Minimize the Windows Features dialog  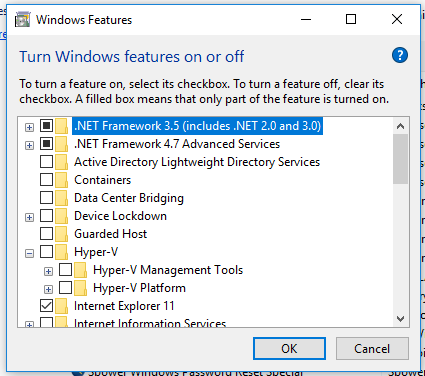[x=306, y=19]
